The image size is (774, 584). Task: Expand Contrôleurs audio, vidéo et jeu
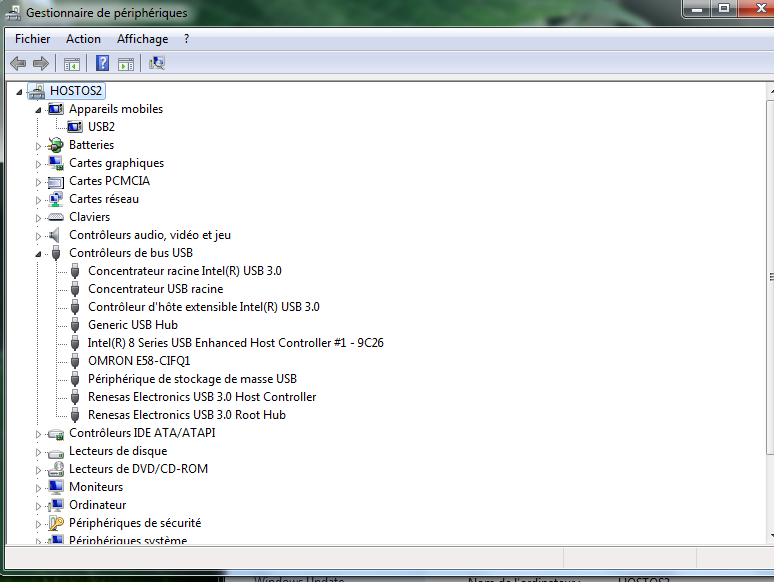click(x=38, y=236)
